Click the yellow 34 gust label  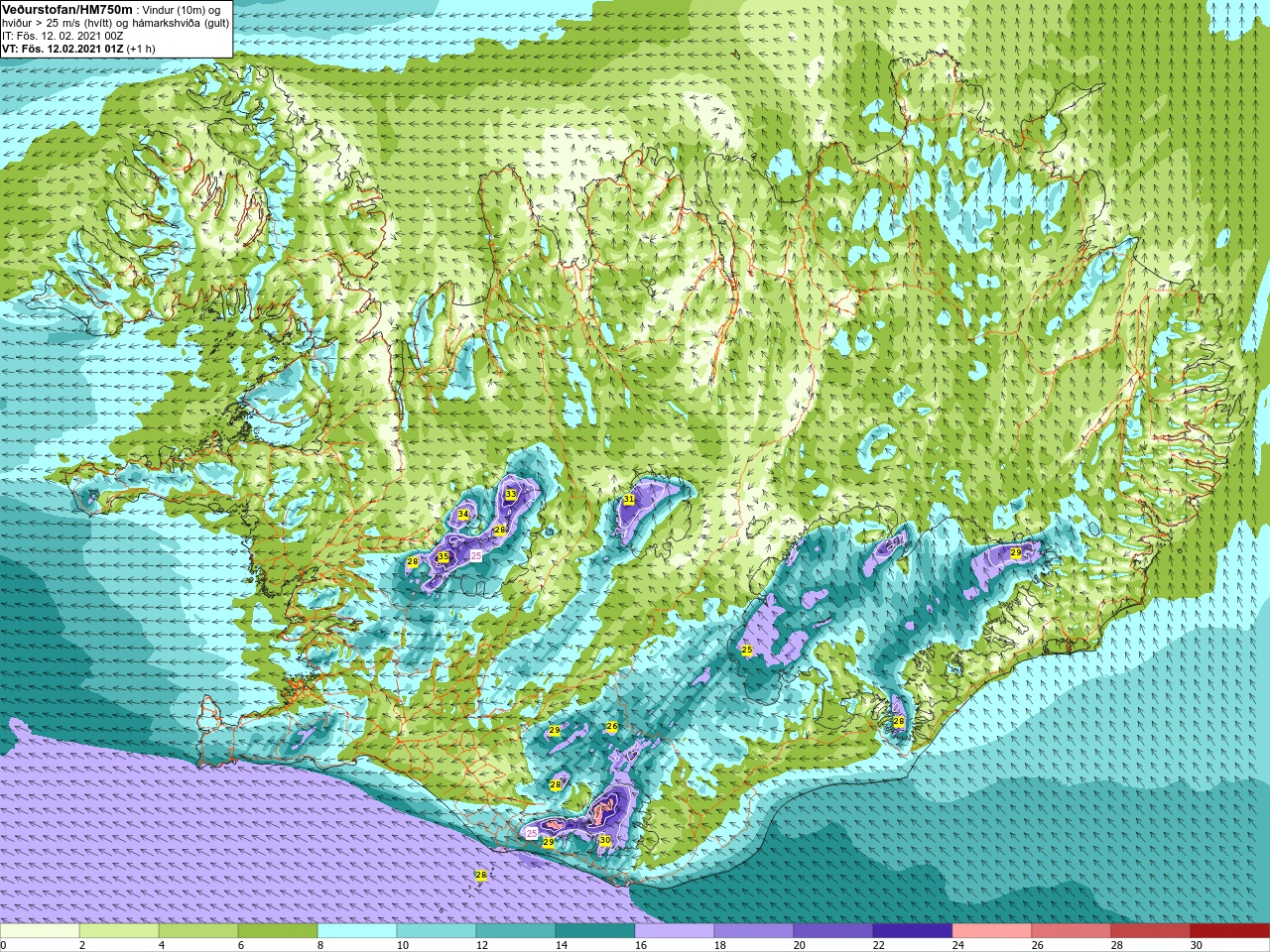click(x=463, y=514)
